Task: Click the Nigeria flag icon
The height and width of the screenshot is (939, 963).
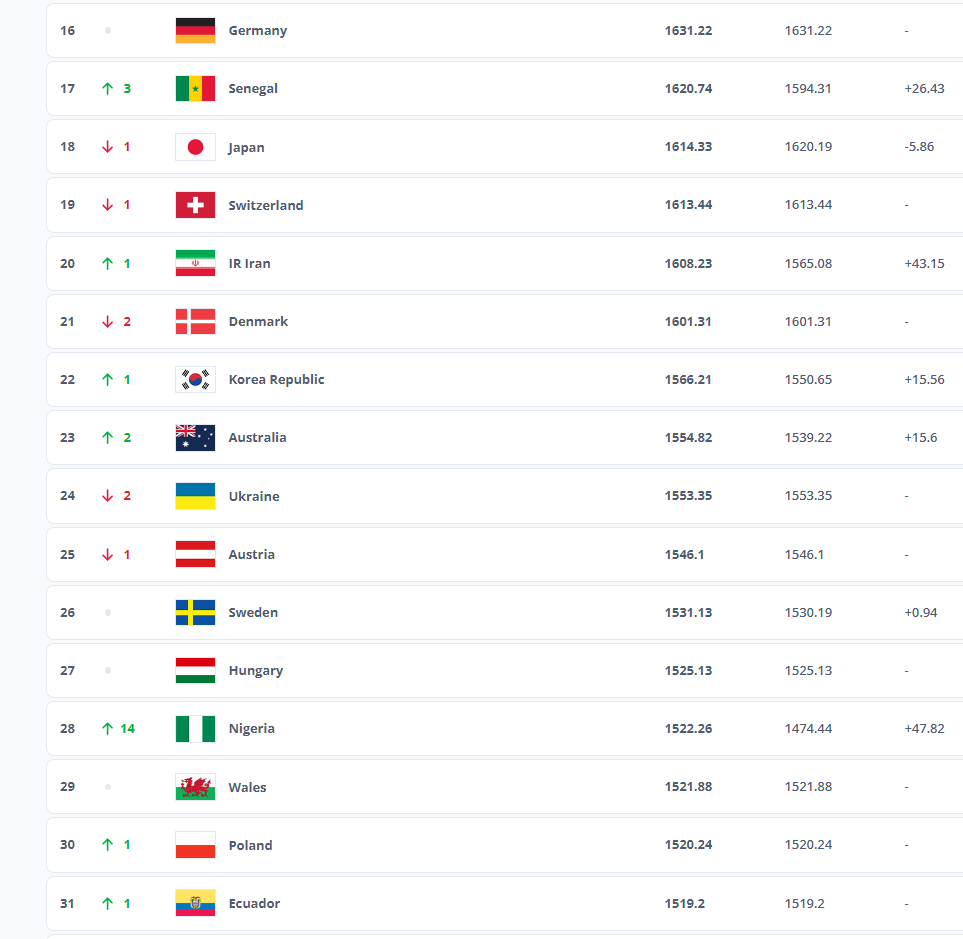Action: [x=195, y=729]
